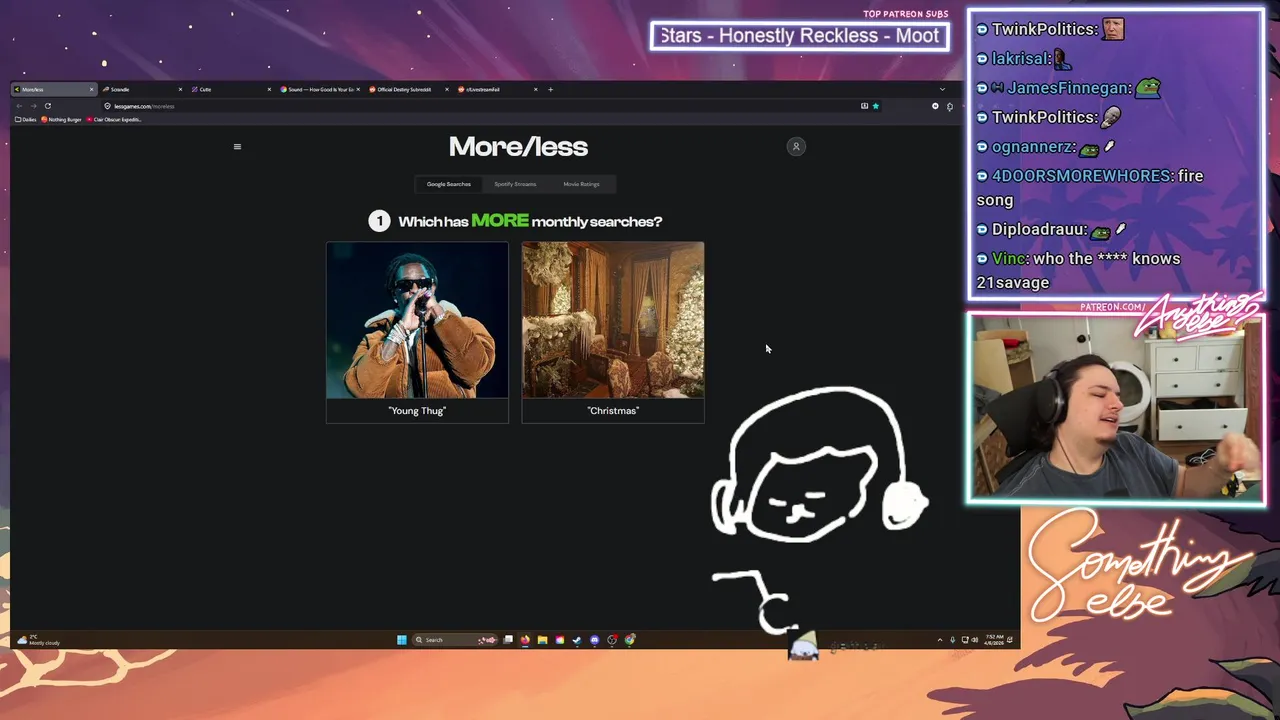This screenshot has width=1280, height=720.
Task: Choose the "Young Thug" card
Action: pos(417,332)
